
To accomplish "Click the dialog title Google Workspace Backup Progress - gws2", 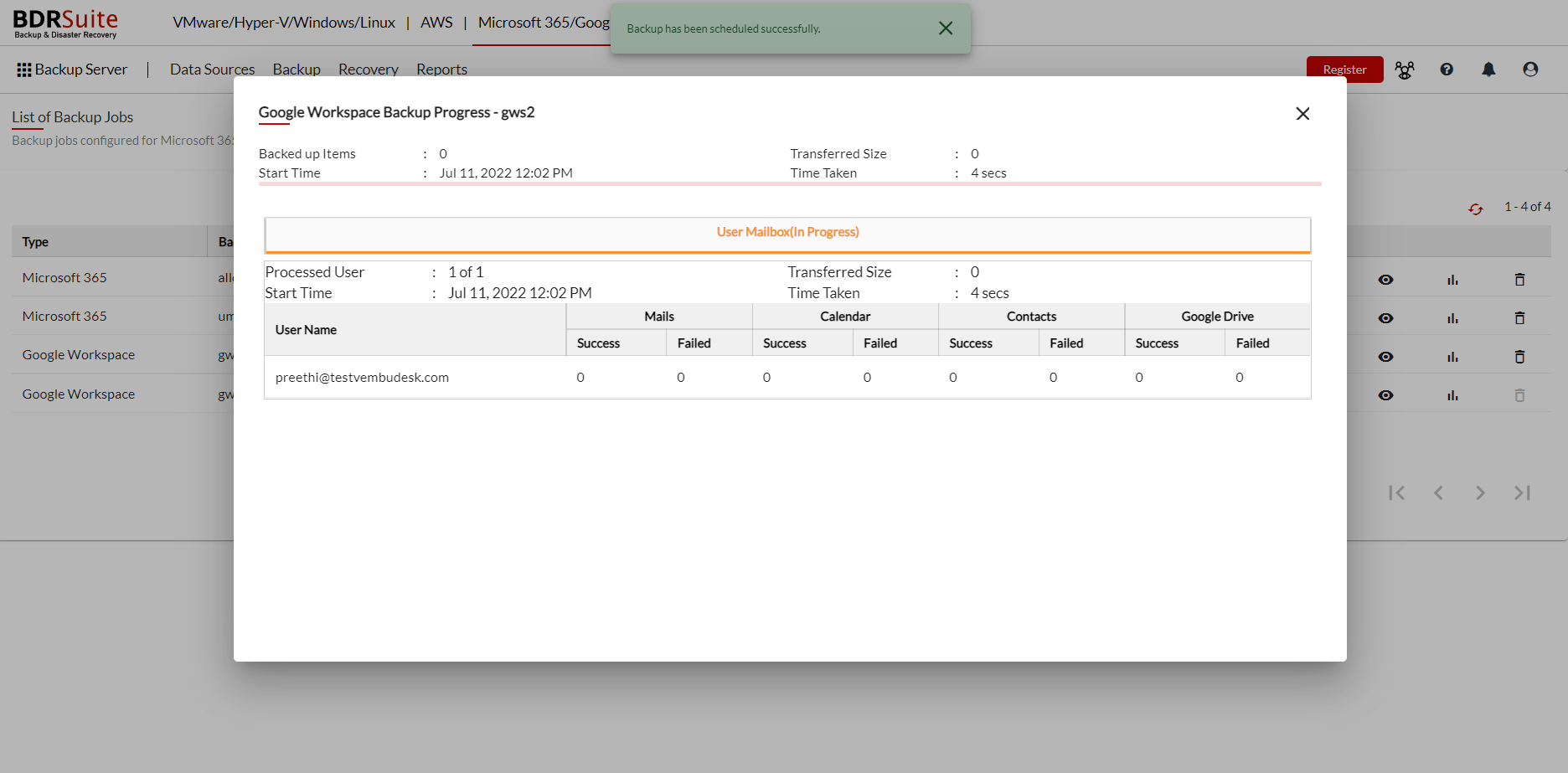I will pyautogui.click(x=396, y=112).
